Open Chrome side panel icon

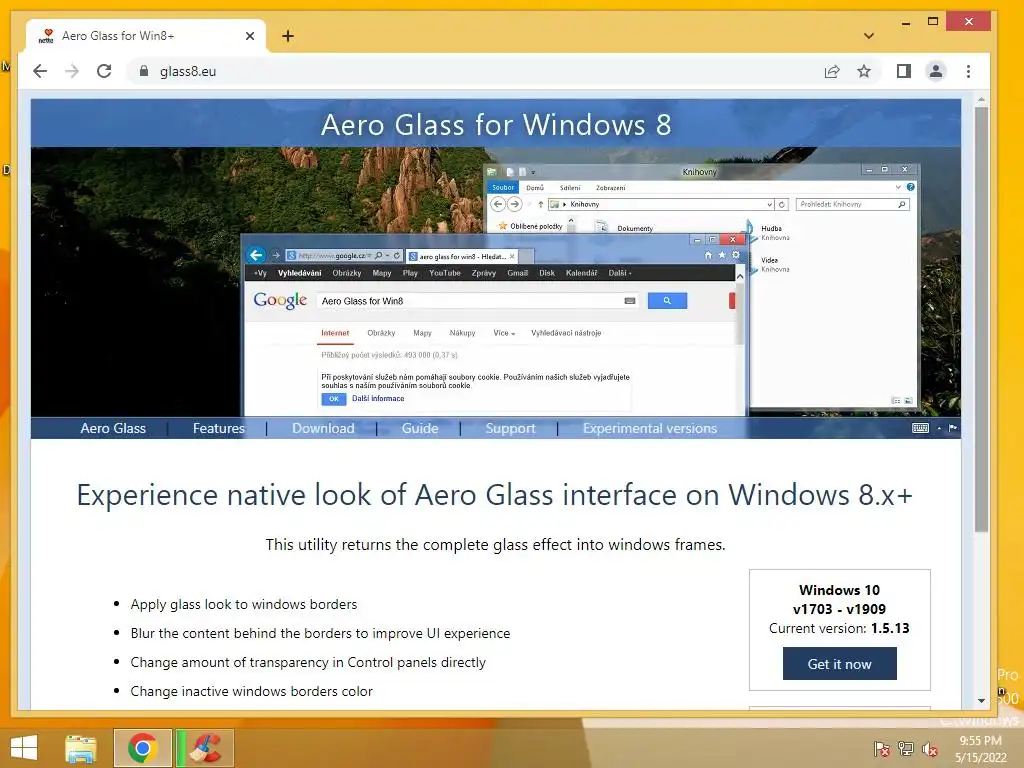[904, 71]
